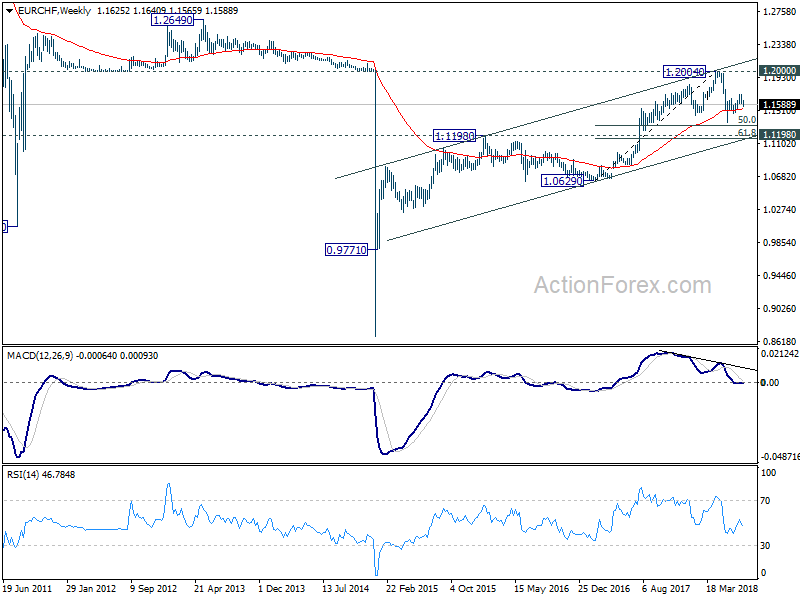Click the 13 Jul 2014 date label

346,589
